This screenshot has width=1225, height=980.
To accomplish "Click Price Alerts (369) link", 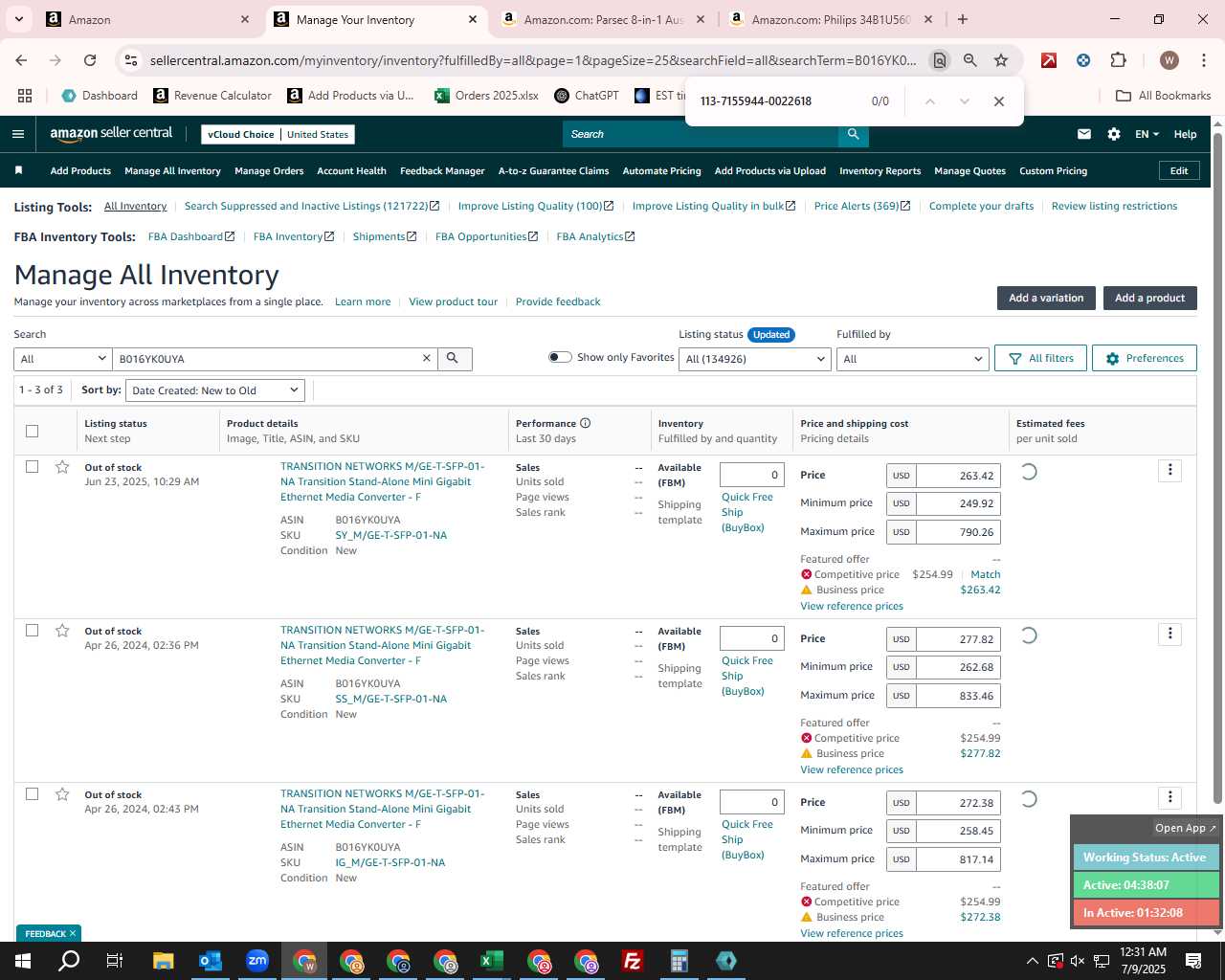I will pos(861,206).
